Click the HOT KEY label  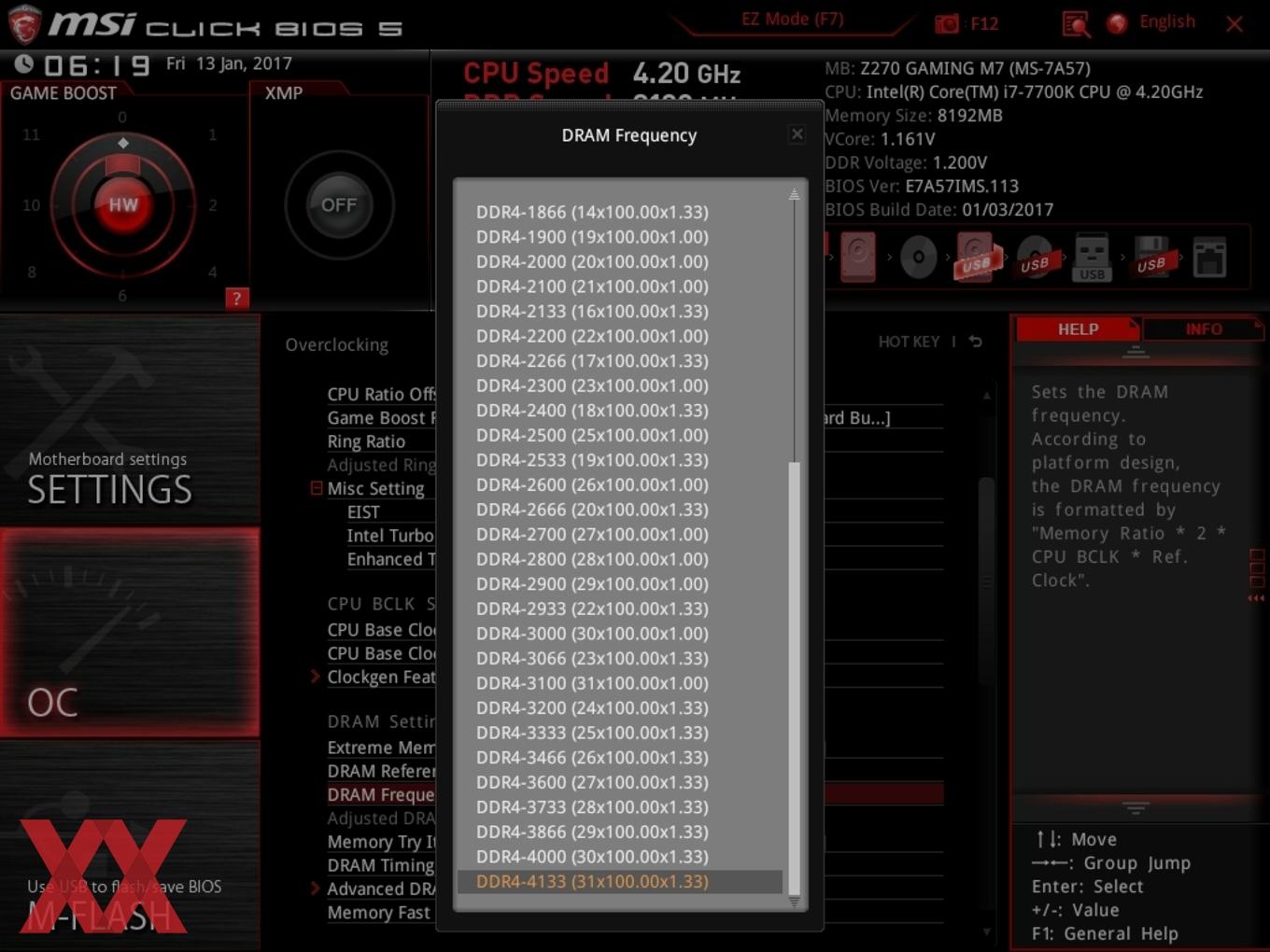909,342
